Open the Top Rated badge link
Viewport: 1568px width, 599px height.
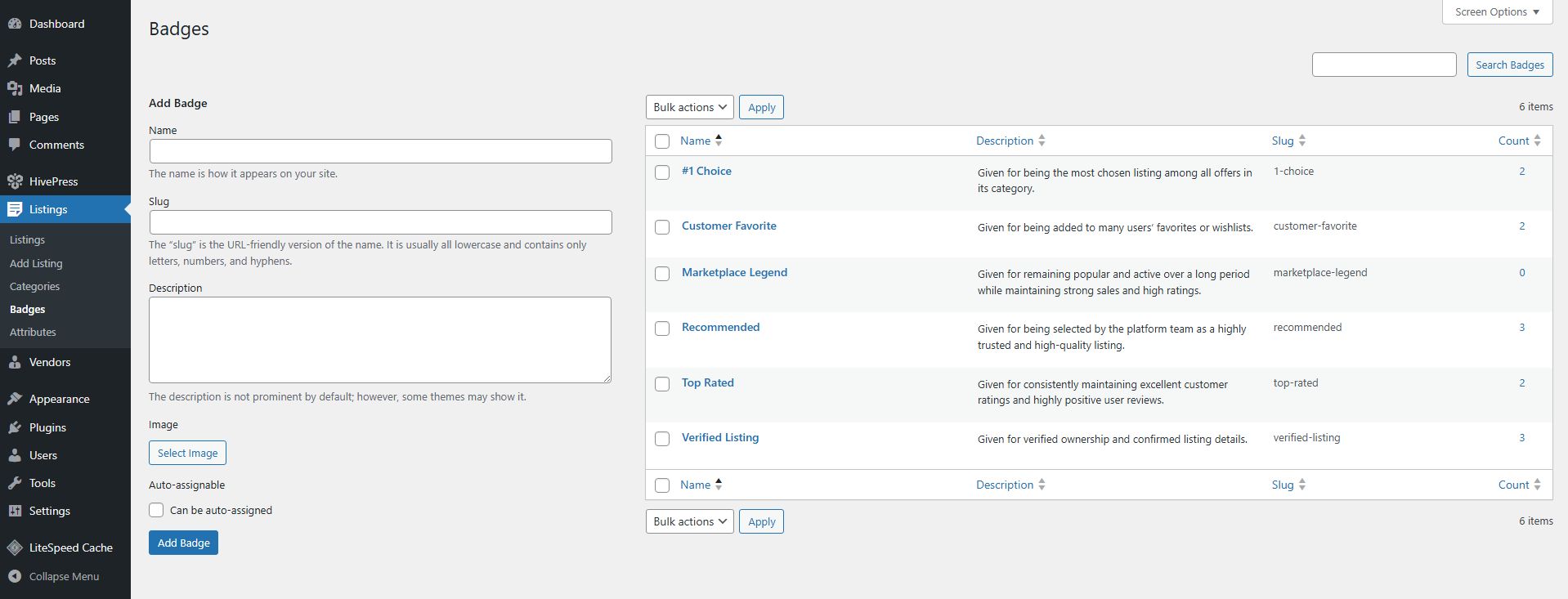[x=707, y=382]
